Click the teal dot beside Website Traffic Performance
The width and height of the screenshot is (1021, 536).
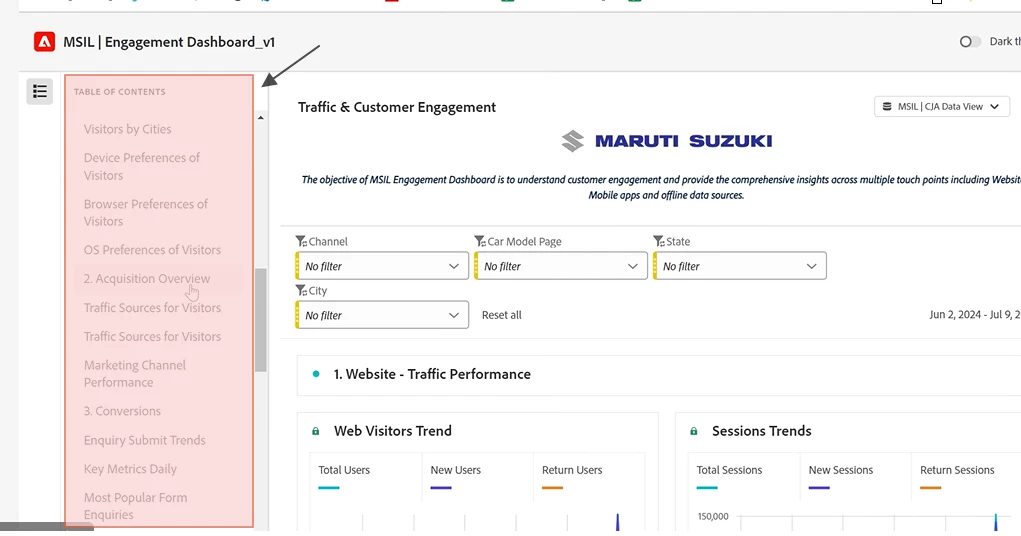316,374
